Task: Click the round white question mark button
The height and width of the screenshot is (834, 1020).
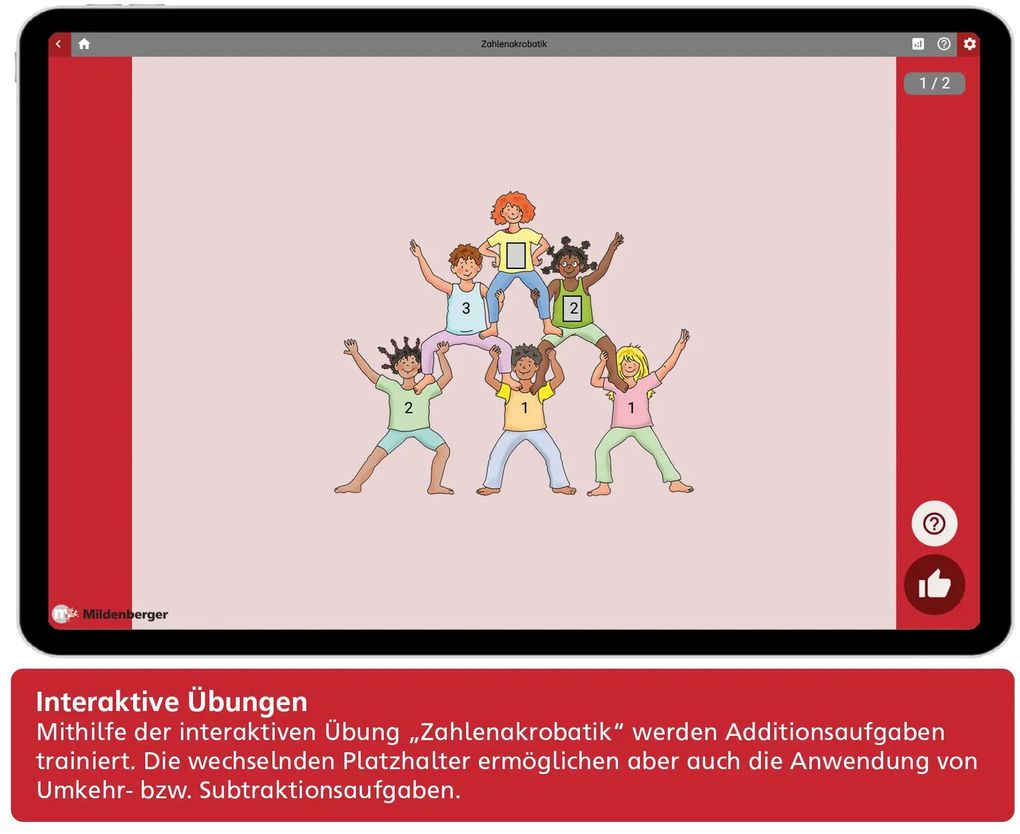Action: pyautogui.click(x=934, y=524)
